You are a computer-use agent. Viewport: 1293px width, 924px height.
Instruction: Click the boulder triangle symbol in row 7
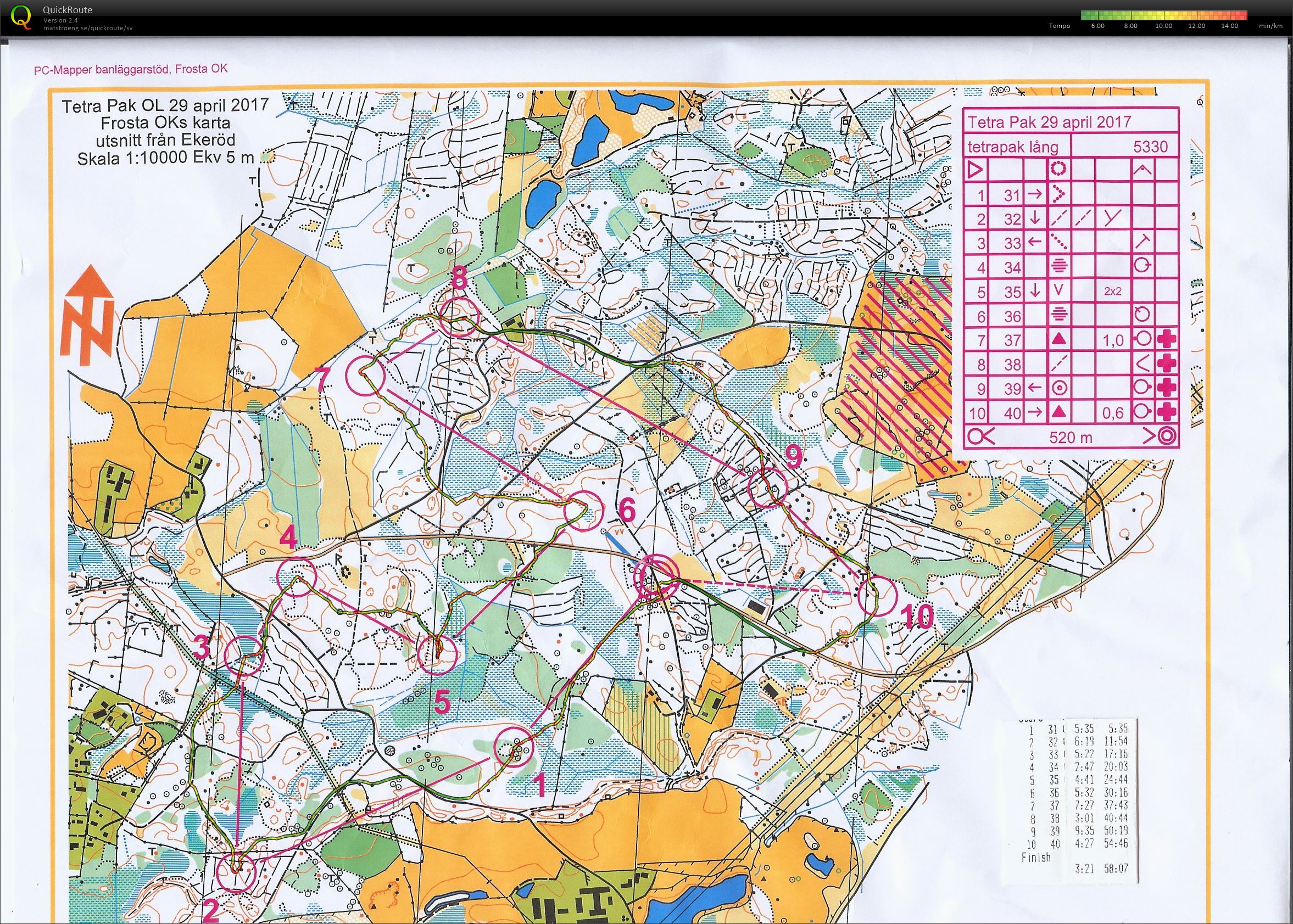[1059, 340]
